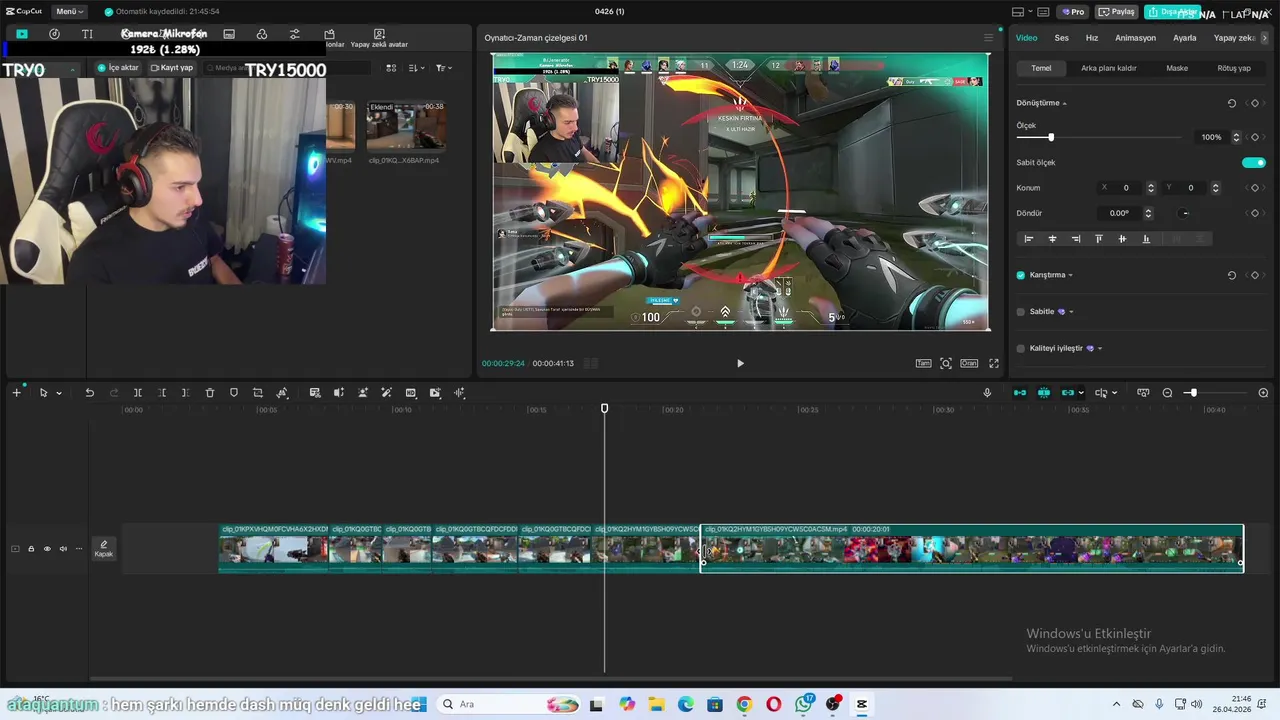The image size is (1280, 720).
Task: Toggle the Sabit ölçek uniform scale switch
Action: (1253, 162)
